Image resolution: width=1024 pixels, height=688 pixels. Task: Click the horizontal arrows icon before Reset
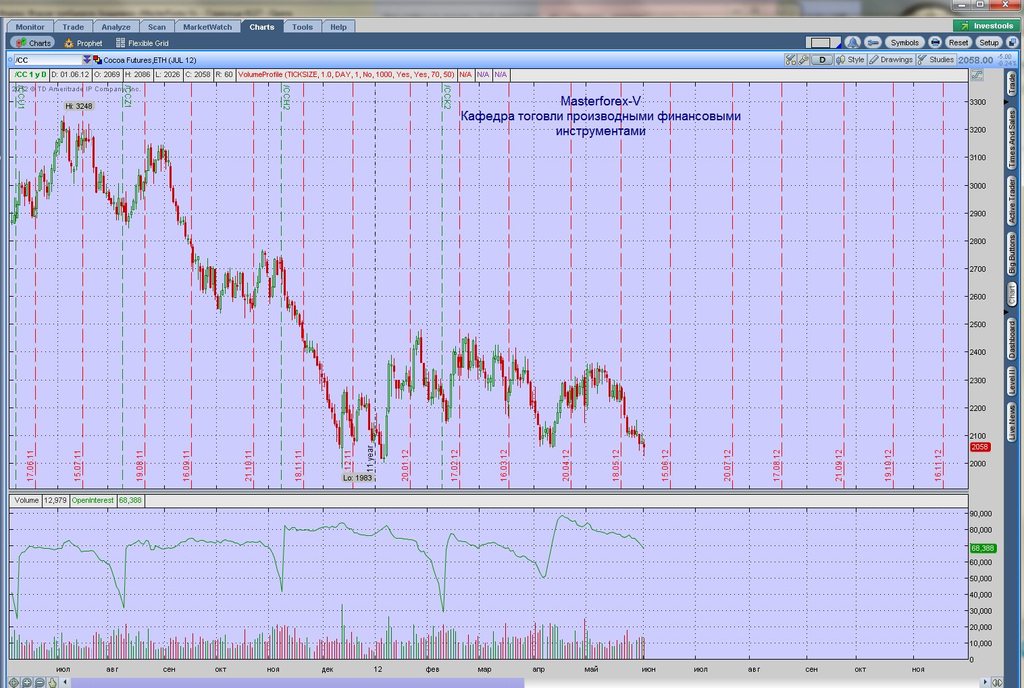coord(935,42)
